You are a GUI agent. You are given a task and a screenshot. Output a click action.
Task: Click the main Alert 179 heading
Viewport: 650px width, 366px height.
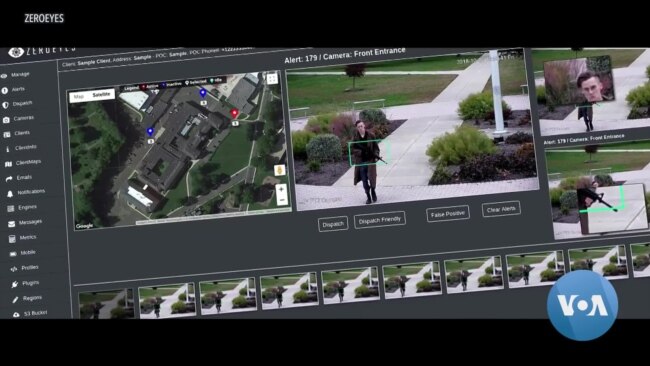point(345,55)
